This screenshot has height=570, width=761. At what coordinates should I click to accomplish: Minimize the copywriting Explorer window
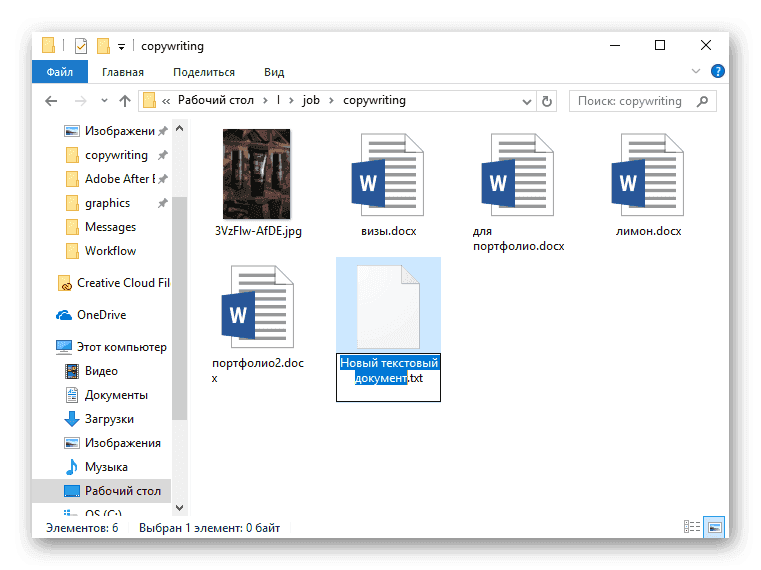[x=615, y=46]
